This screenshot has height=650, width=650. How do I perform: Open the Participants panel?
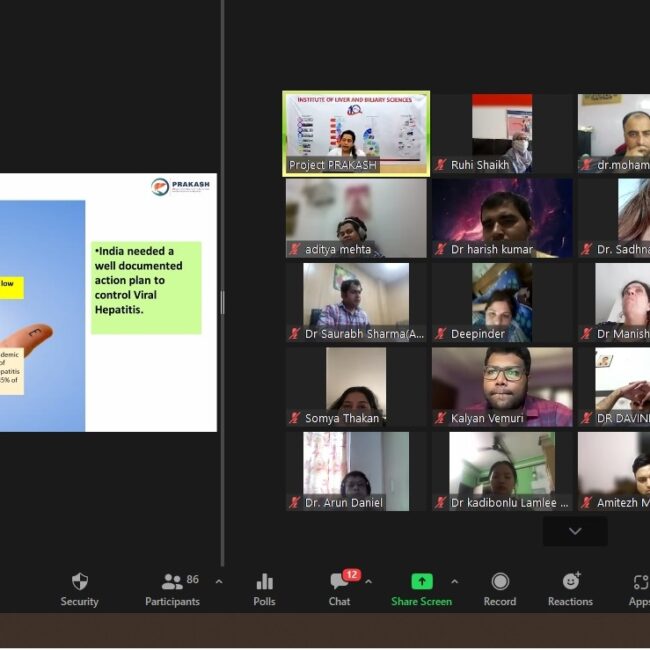click(173, 589)
